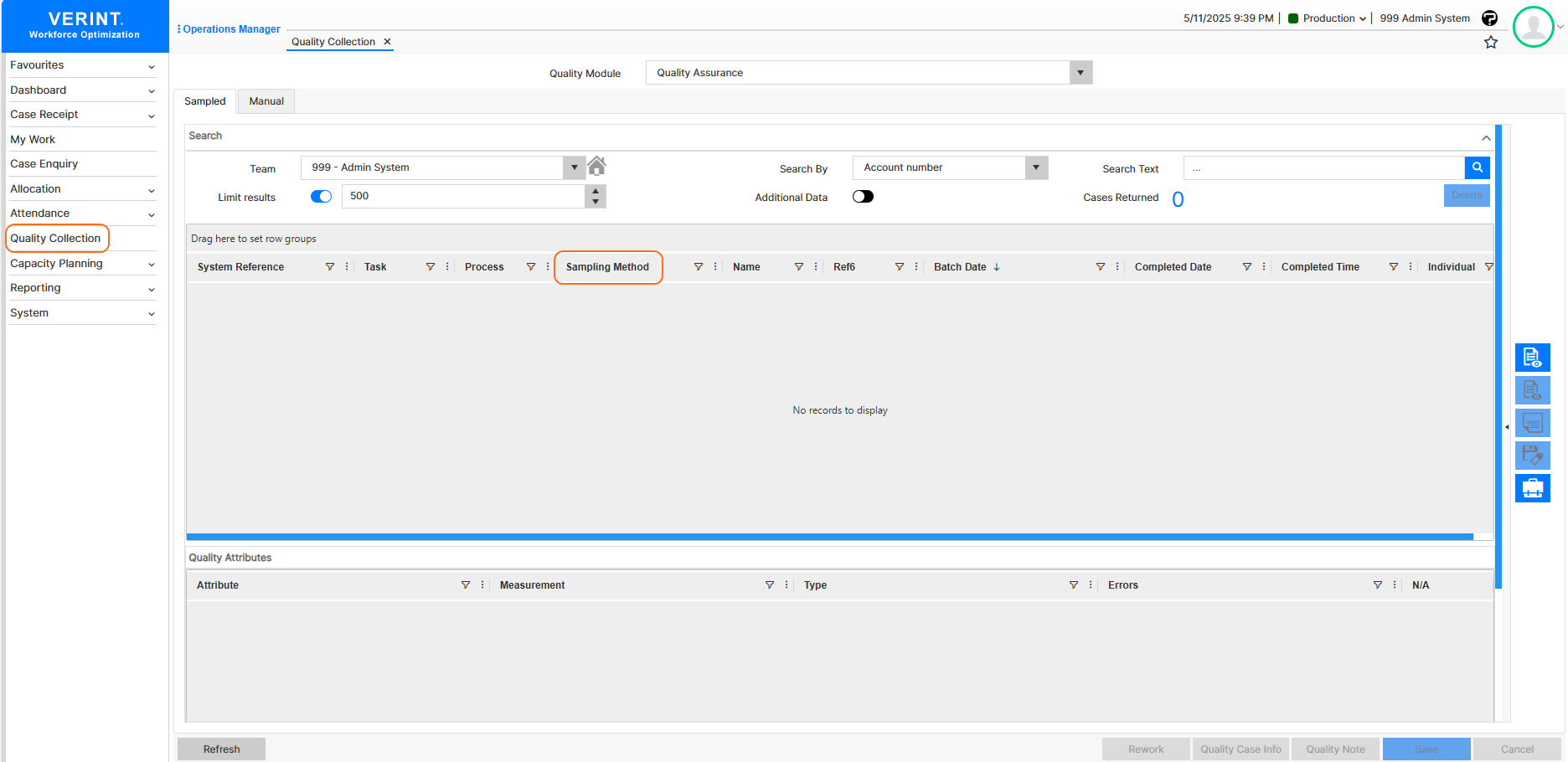Open the filter on System Reference column
The width and height of the screenshot is (1568, 762).
330,267
